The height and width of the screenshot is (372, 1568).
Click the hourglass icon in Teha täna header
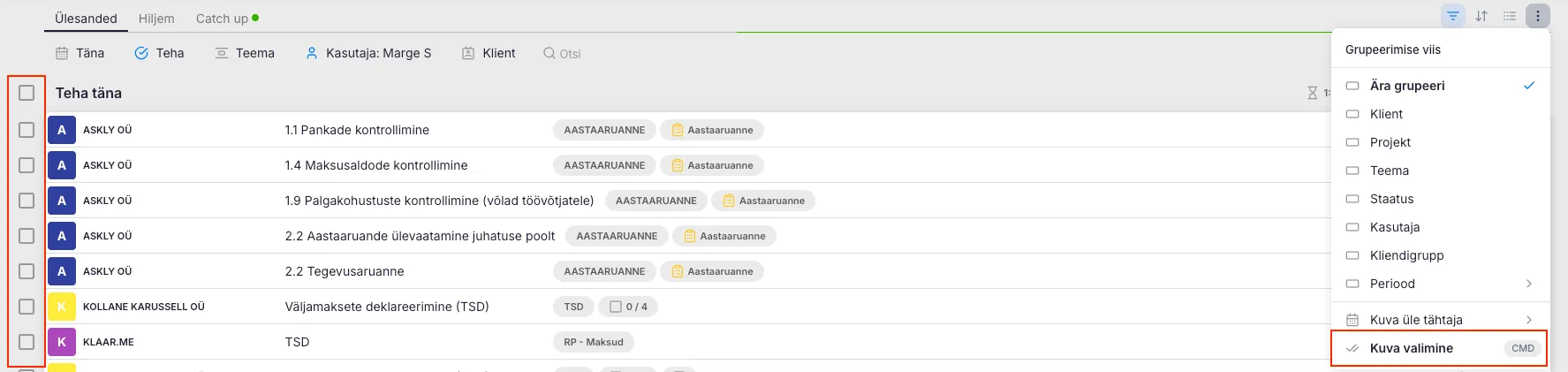coord(1313,93)
